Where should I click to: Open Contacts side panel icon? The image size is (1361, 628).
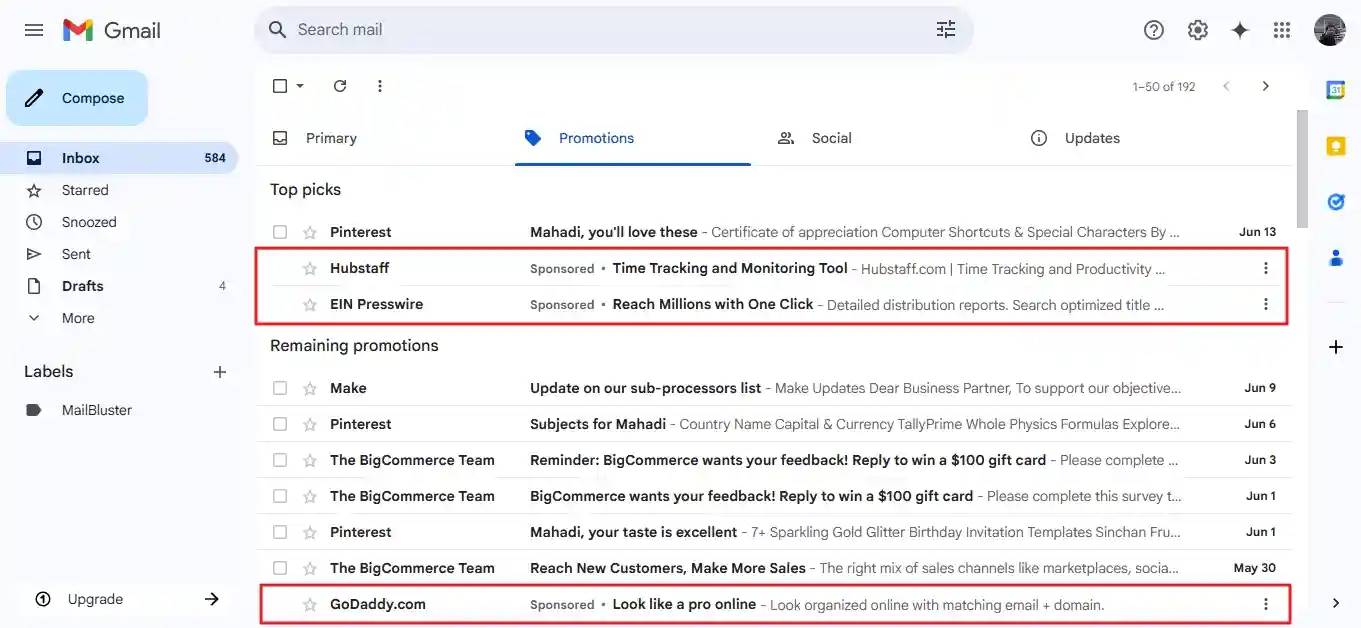pos(1336,258)
